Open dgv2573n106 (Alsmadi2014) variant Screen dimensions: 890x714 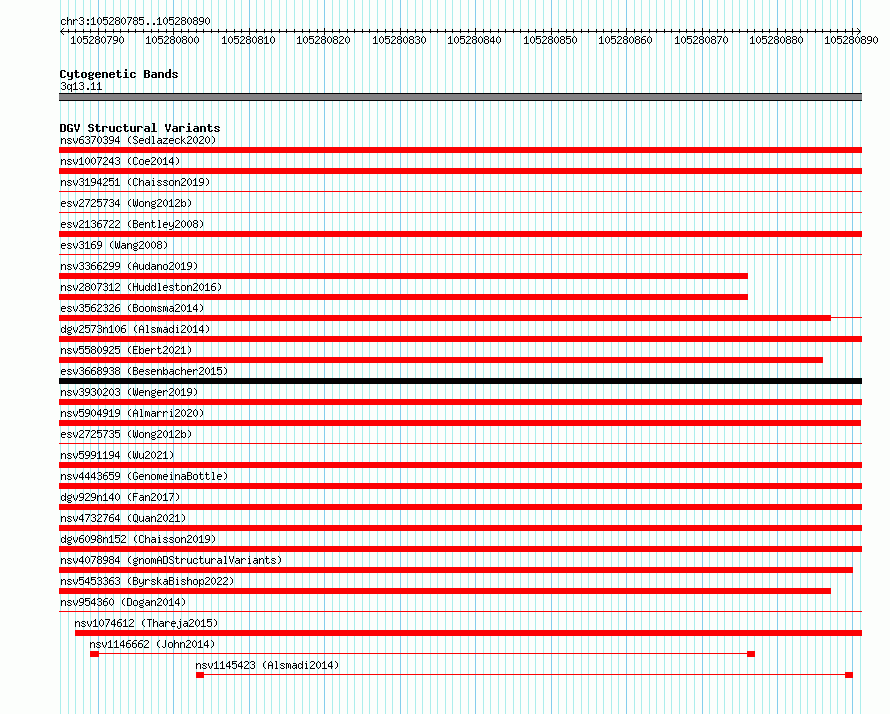click(x=135, y=329)
